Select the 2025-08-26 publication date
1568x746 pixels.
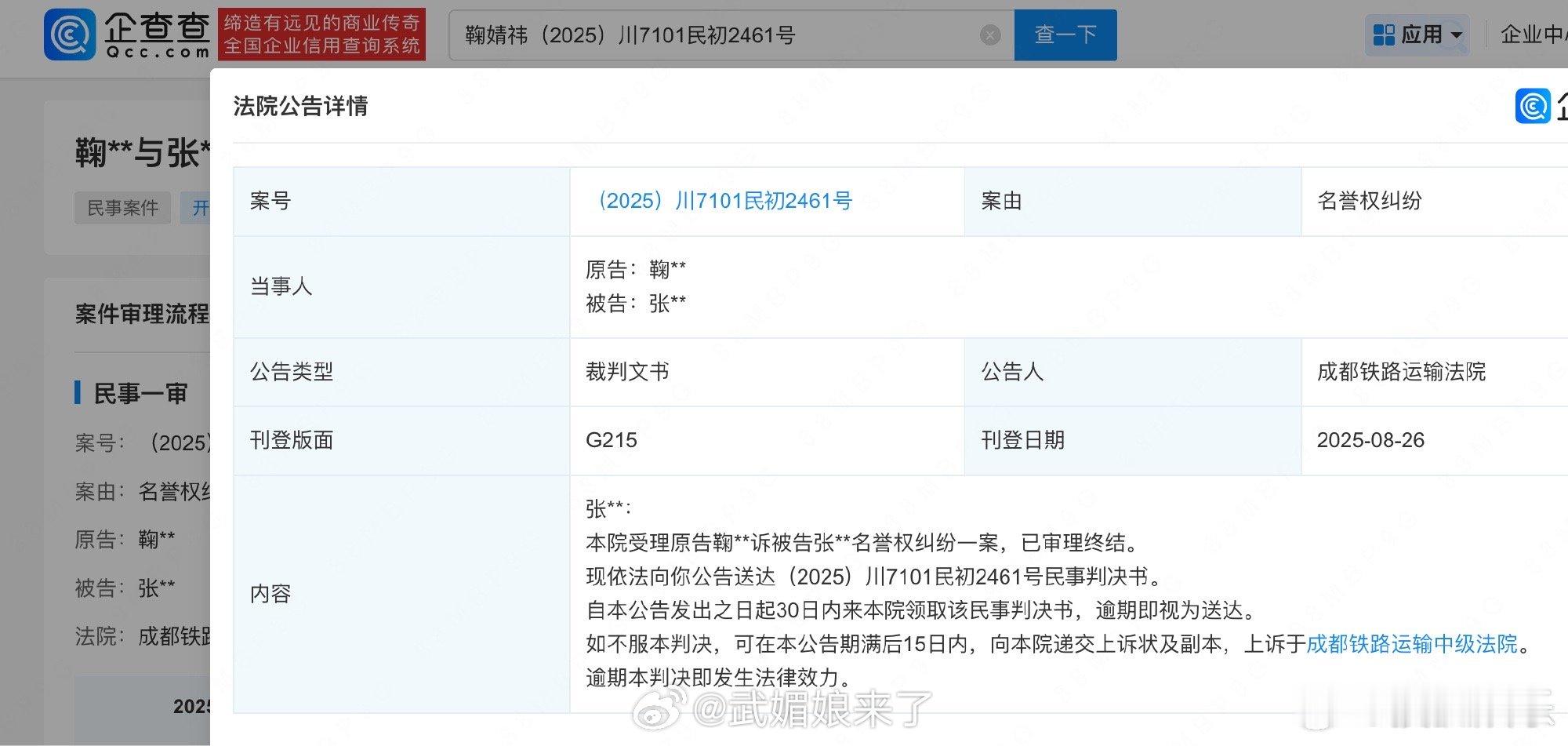pos(1370,440)
